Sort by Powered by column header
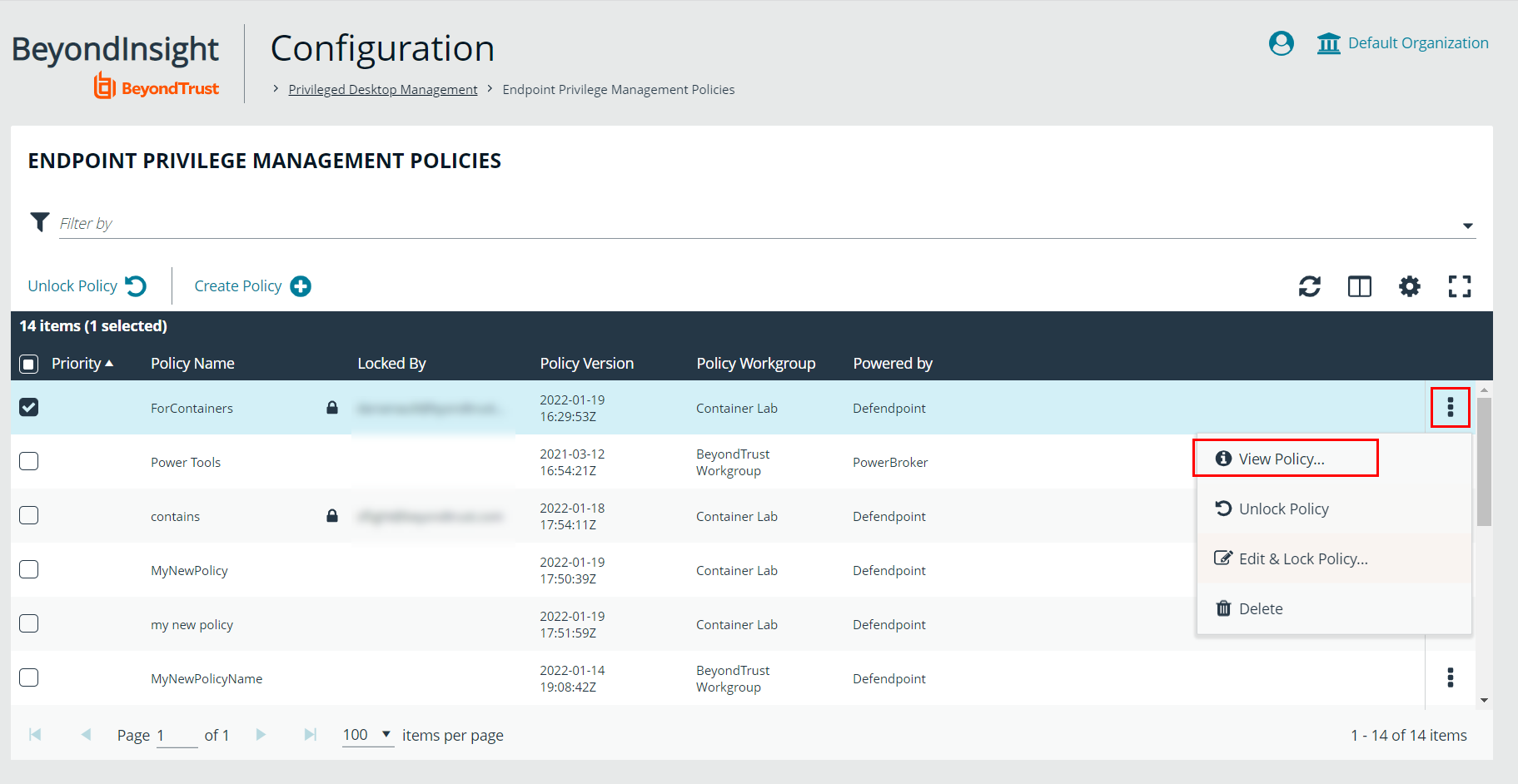The width and height of the screenshot is (1518, 784). pos(893,363)
